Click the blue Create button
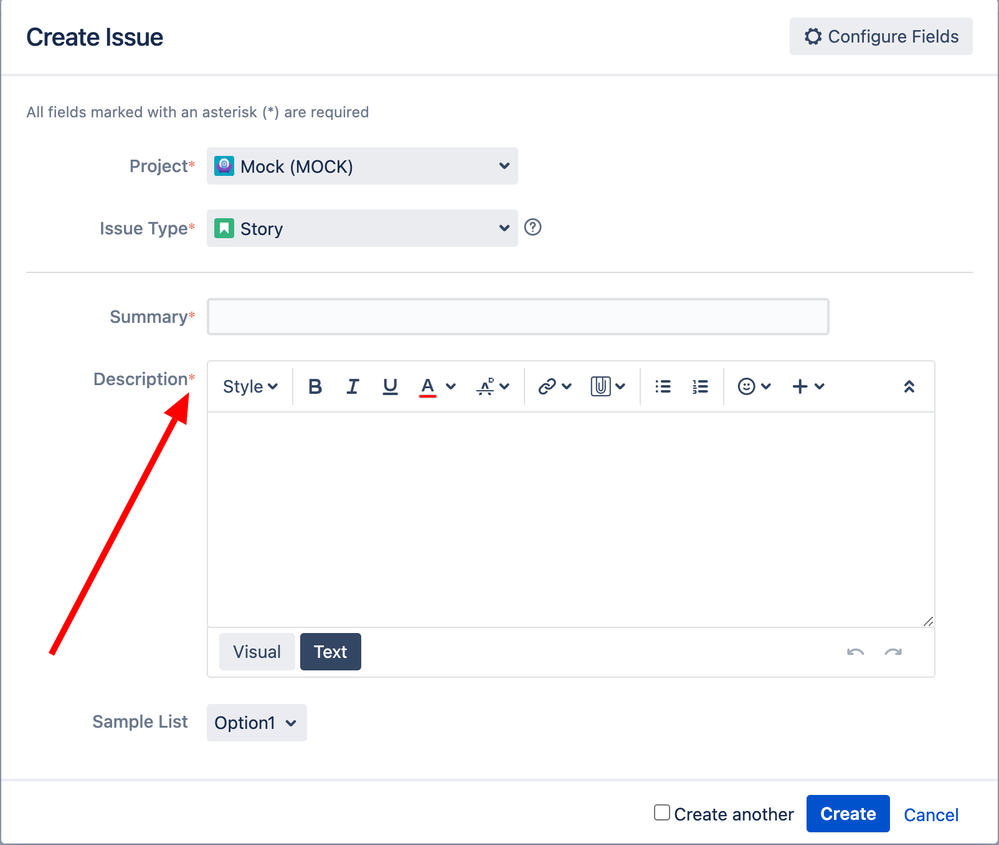Screen dimensions: 999x845 click(x=847, y=814)
